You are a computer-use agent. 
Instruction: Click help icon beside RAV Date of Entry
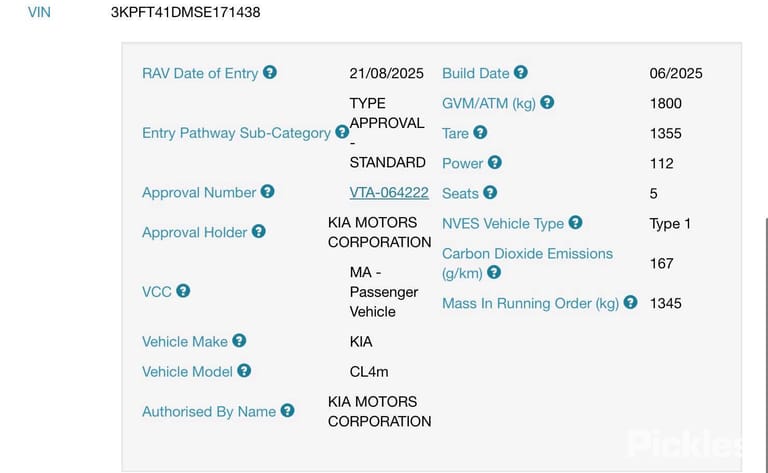(270, 72)
